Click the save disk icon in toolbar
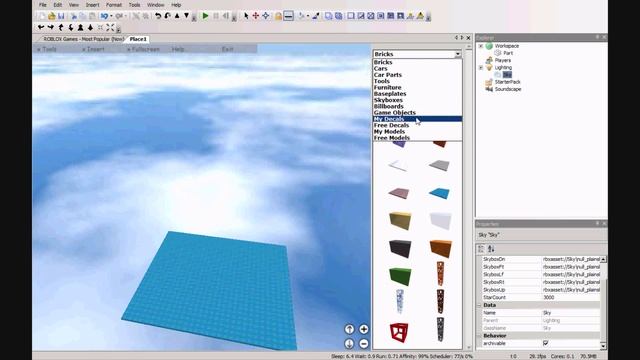 tap(61, 16)
